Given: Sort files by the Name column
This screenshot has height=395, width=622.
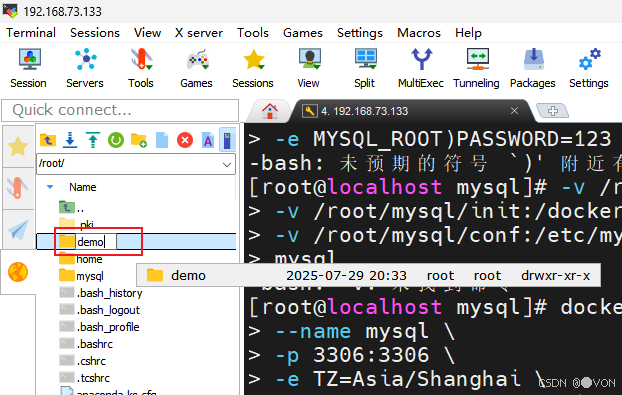Looking at the screenshot, I should click(x=83, y=187).
